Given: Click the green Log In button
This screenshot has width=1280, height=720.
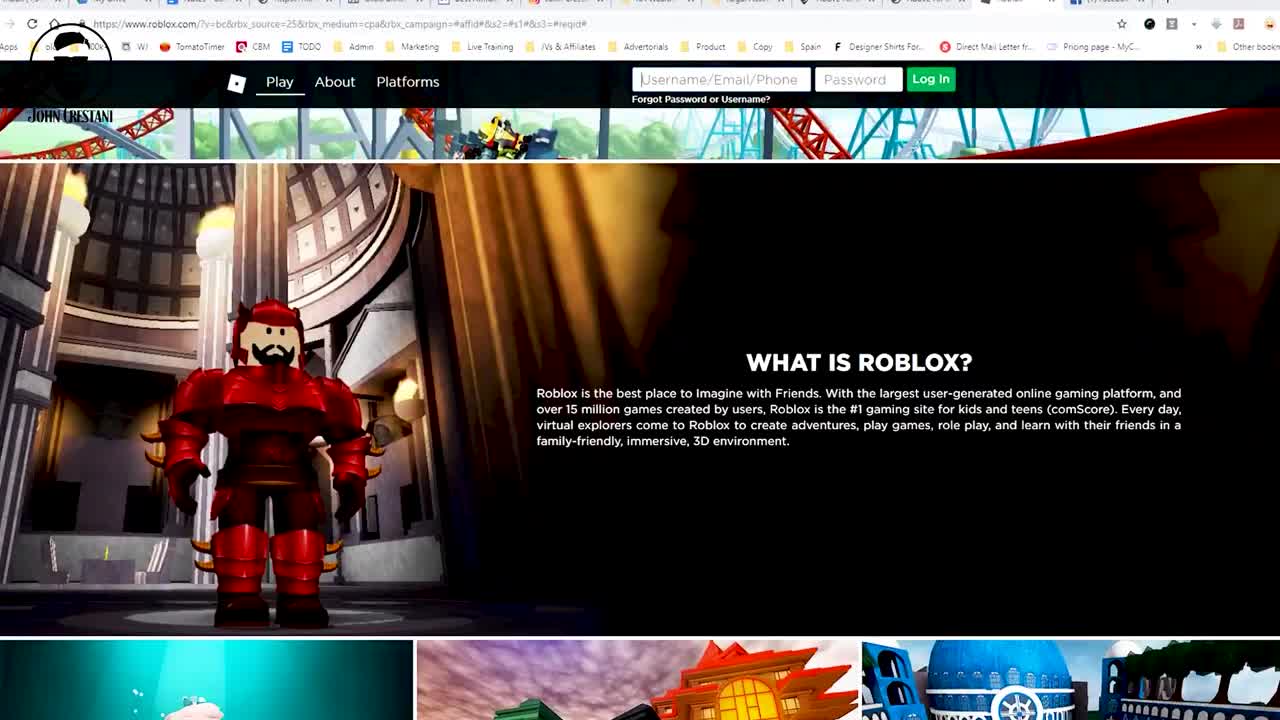Looking at the screenshot, I should click(931, 79).
